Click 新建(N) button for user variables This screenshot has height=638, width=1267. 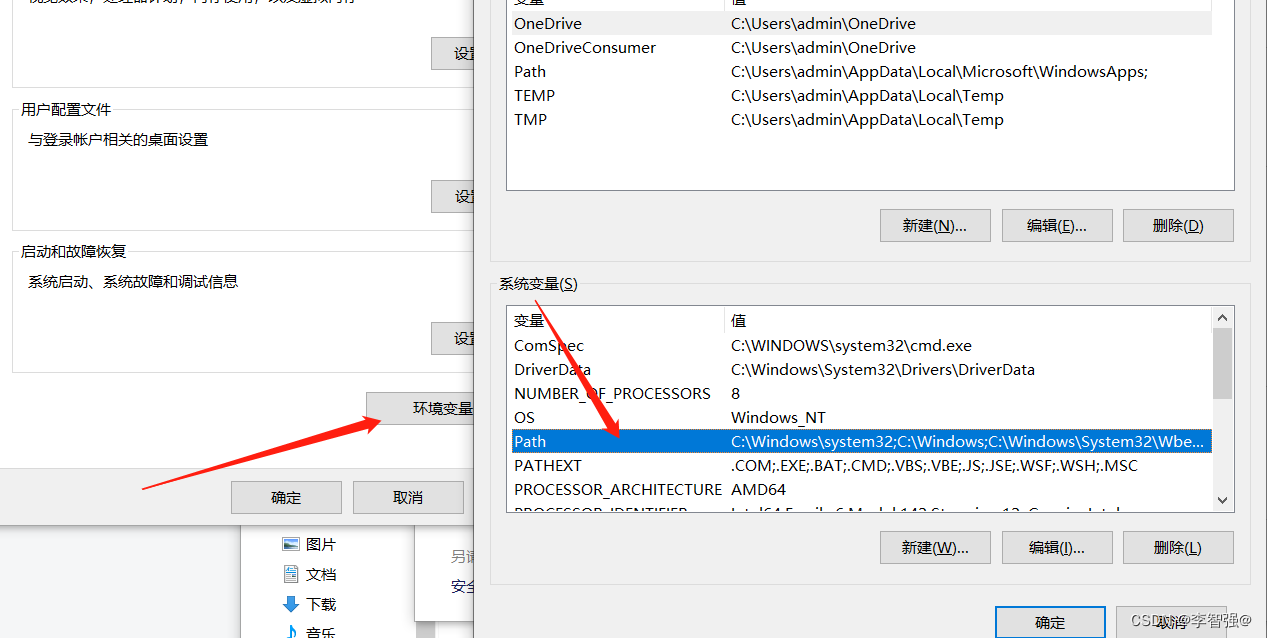935,226
